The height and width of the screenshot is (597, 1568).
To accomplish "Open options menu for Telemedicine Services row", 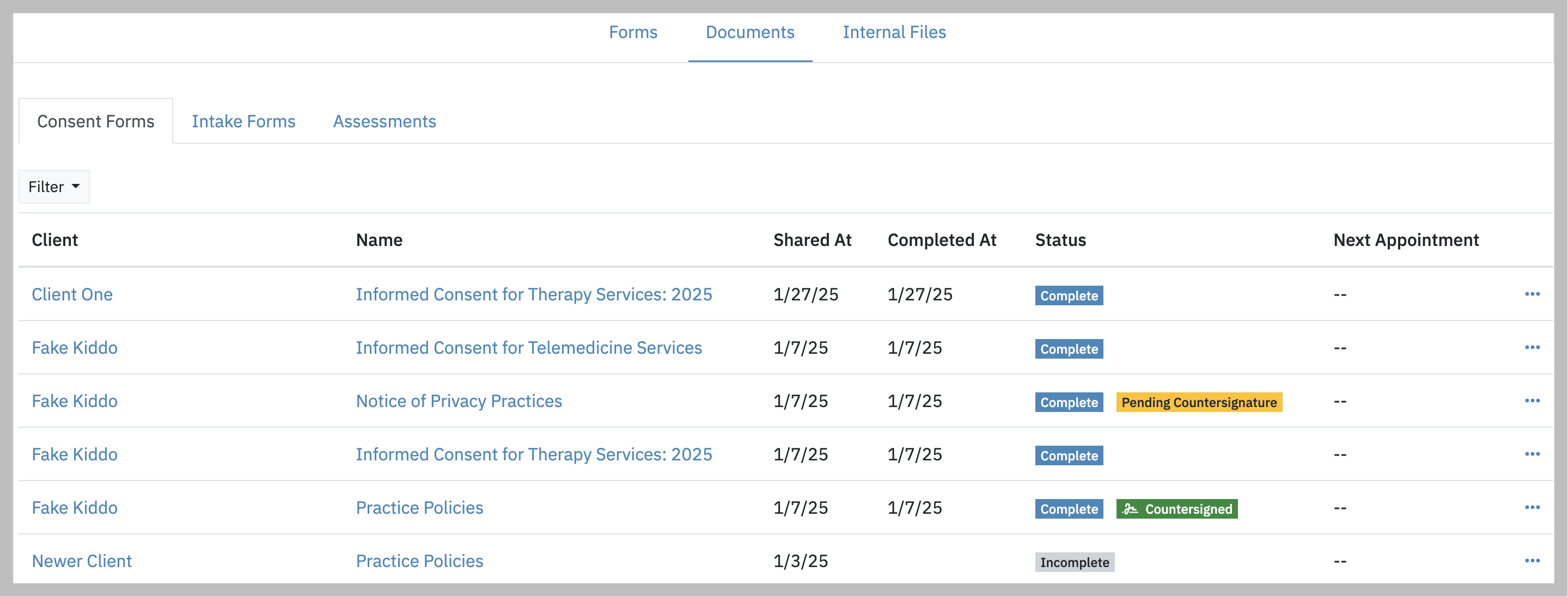I will [x=1532, y=348].
